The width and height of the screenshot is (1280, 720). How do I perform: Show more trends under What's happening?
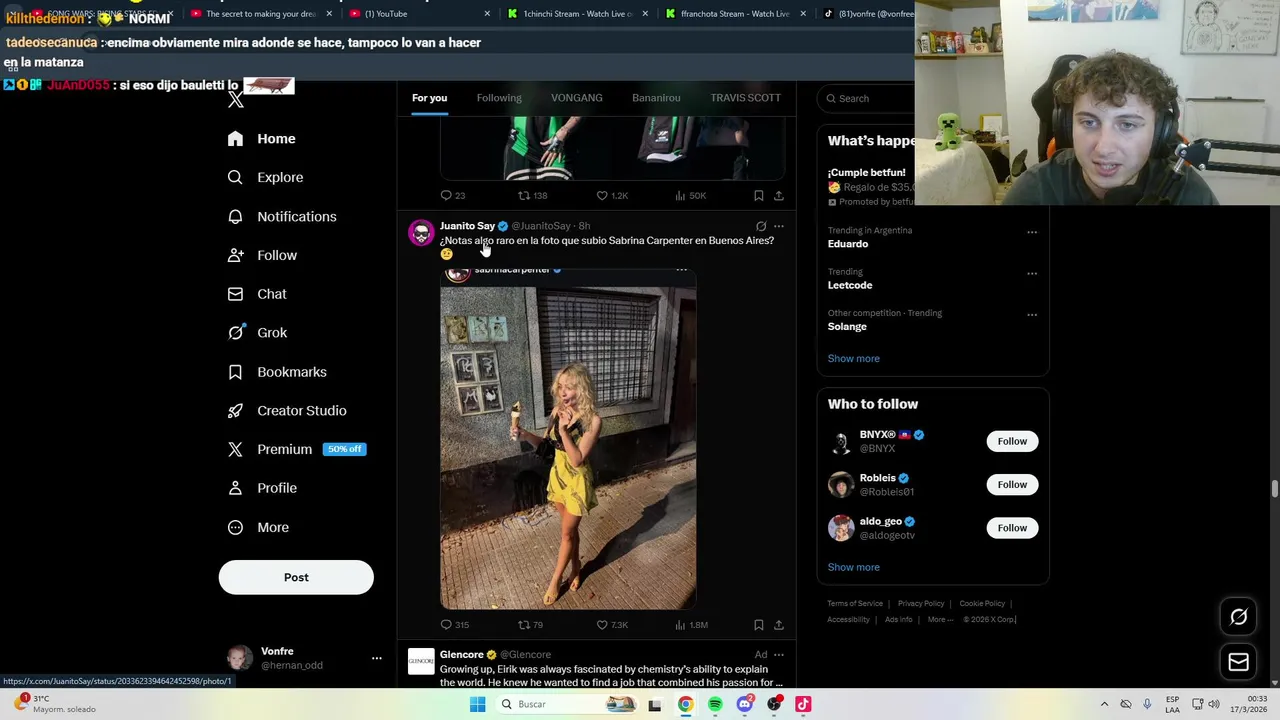point(853,358)
